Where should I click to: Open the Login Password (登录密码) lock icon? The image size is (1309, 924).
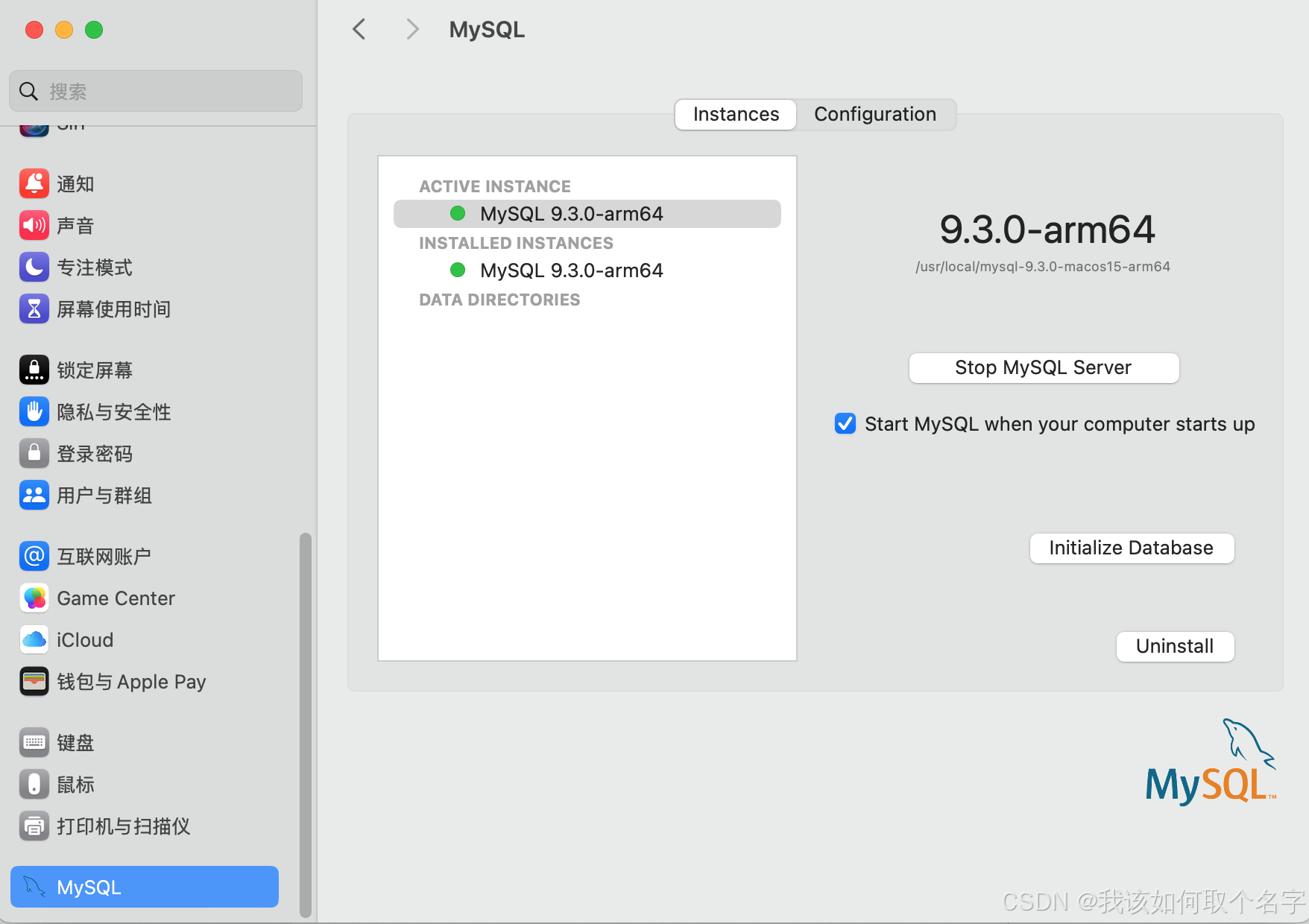tap(34, 453)
